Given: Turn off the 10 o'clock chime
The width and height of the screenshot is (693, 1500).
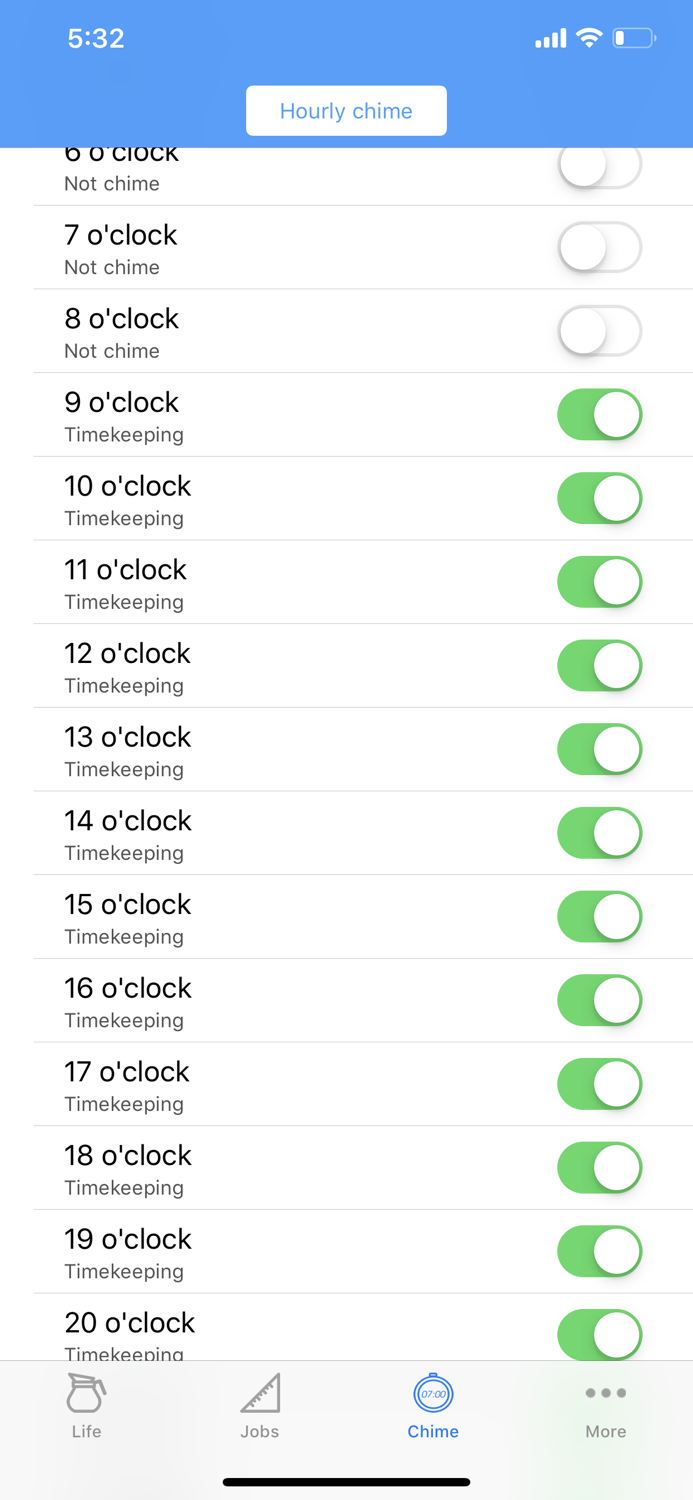Looking at the screenshot, I should [598, 498].
